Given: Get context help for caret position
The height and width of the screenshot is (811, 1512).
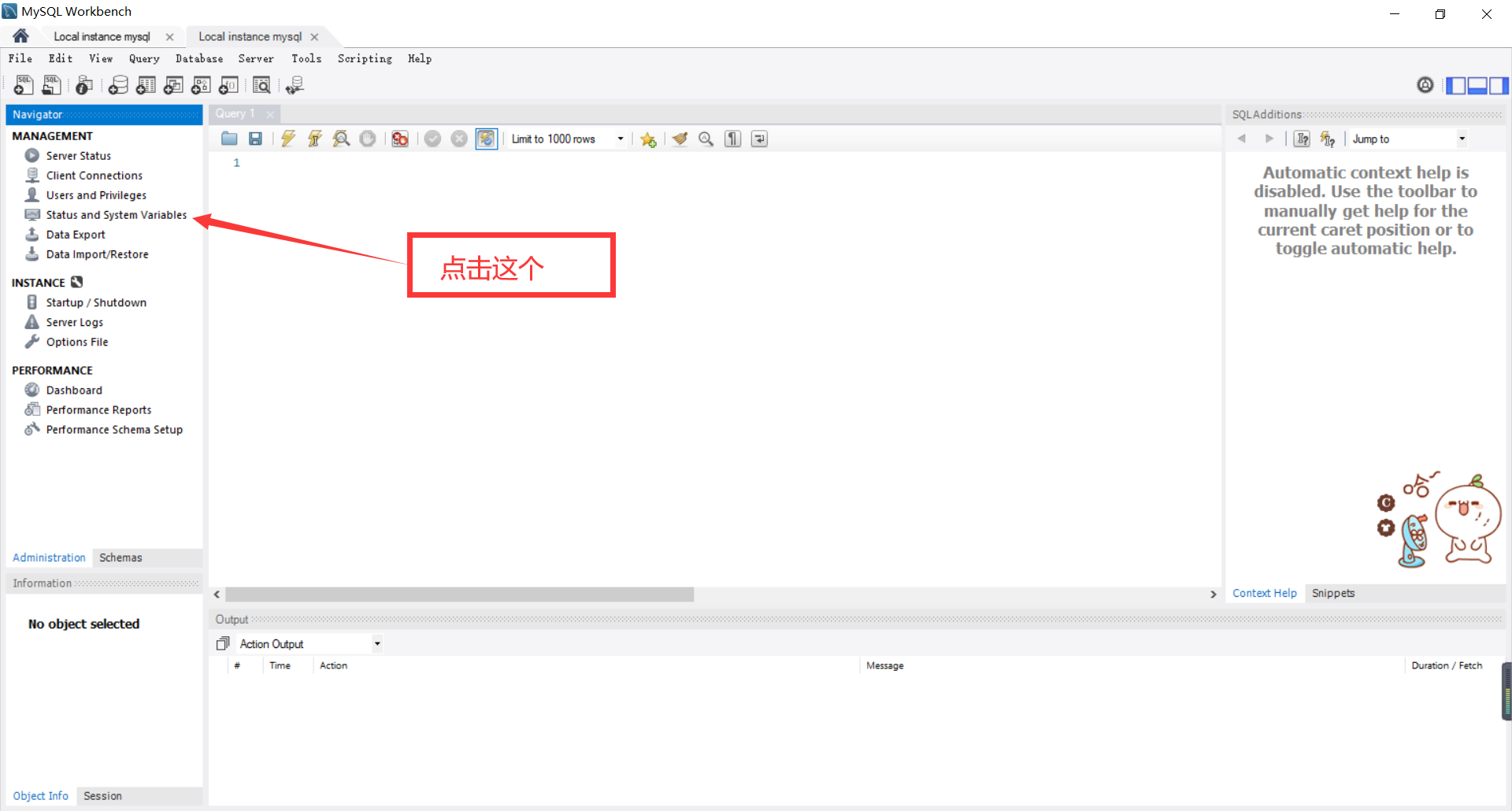Looking at the screenshot, I should [x=1303, y=139].
